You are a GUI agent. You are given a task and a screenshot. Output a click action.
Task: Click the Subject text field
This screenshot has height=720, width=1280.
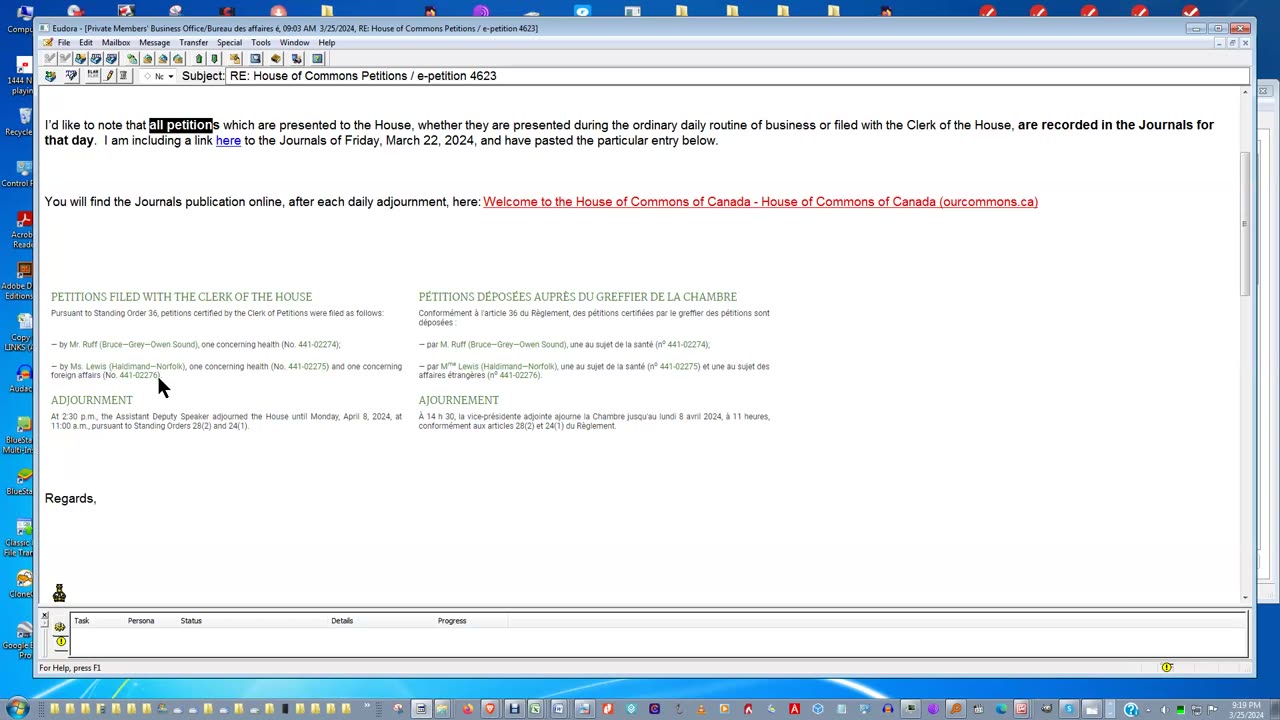[738, 76]
